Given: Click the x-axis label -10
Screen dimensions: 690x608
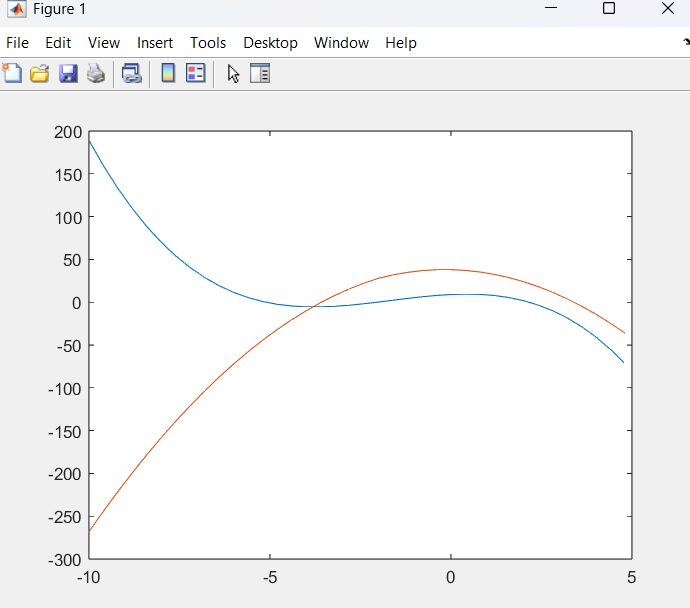Looking at the screenshot, I should 89,577.
